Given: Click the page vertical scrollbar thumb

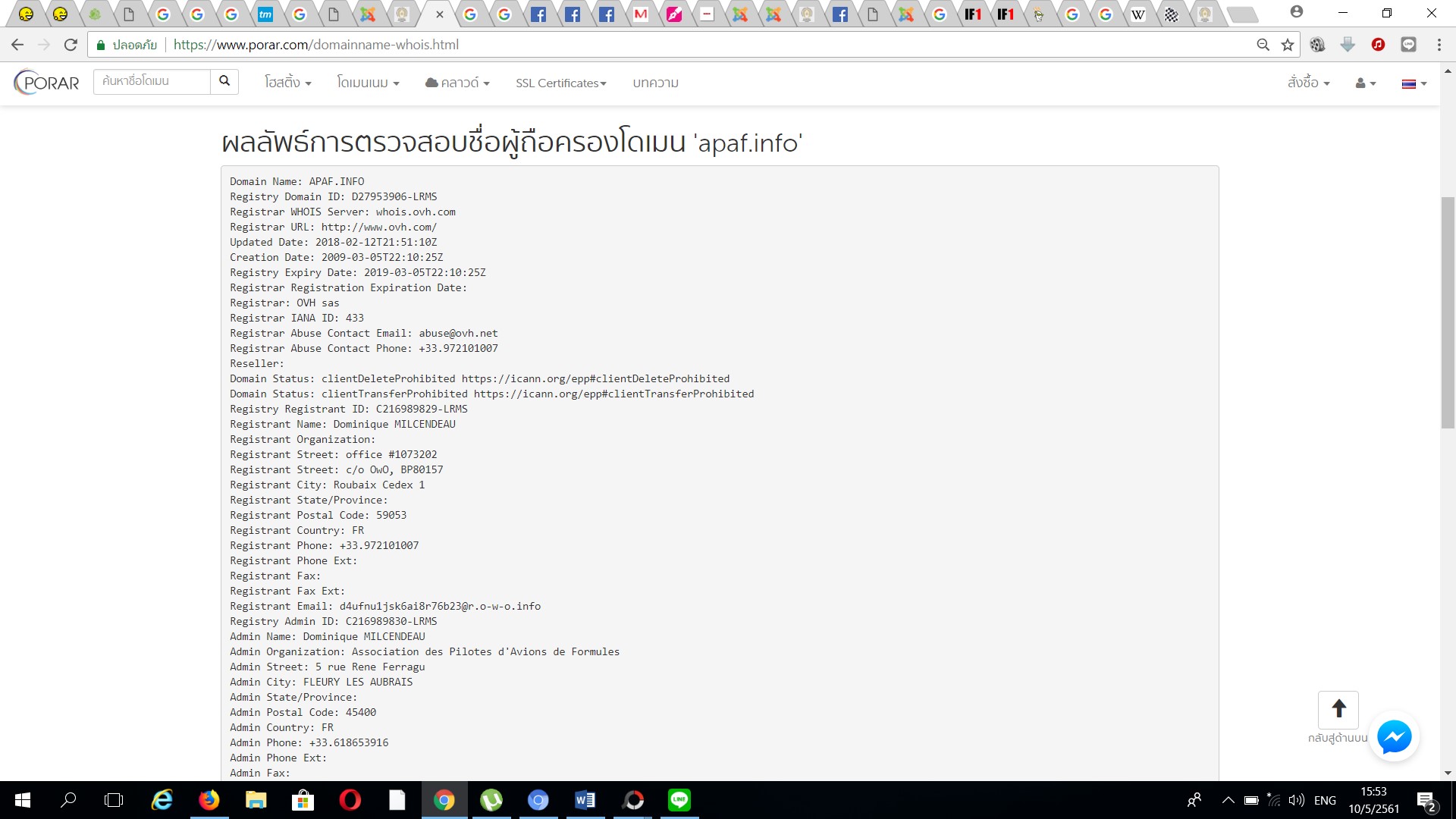Looking at the screenshot, I should pos(1448,311).
